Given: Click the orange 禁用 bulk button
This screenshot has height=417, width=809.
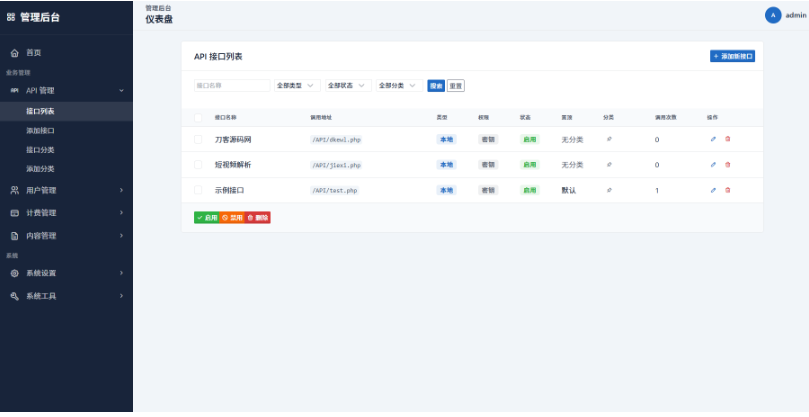Looking at the screenshot, I should point(232,218).
